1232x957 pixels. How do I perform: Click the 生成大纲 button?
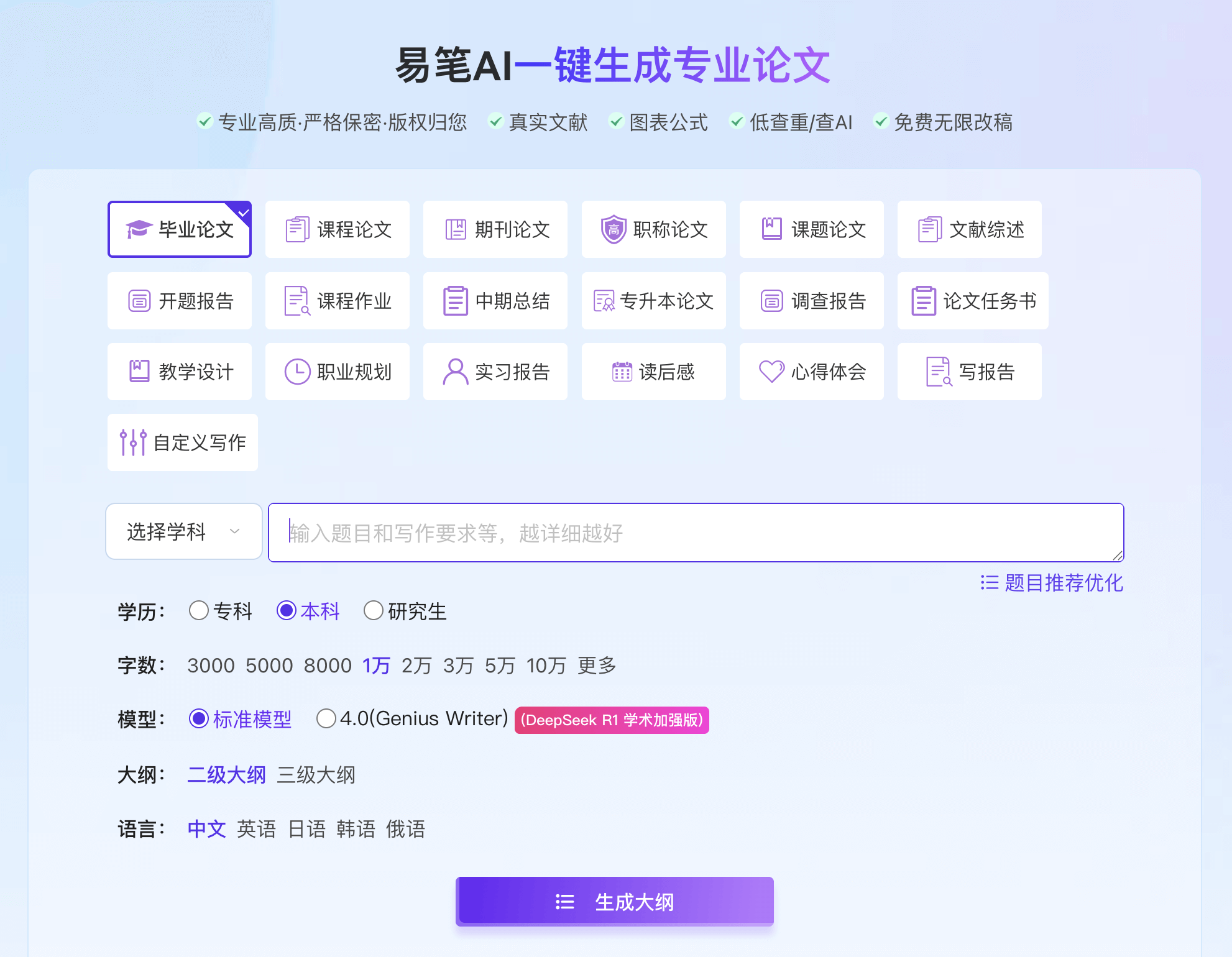pyautogui.click(x=614, y=902)
